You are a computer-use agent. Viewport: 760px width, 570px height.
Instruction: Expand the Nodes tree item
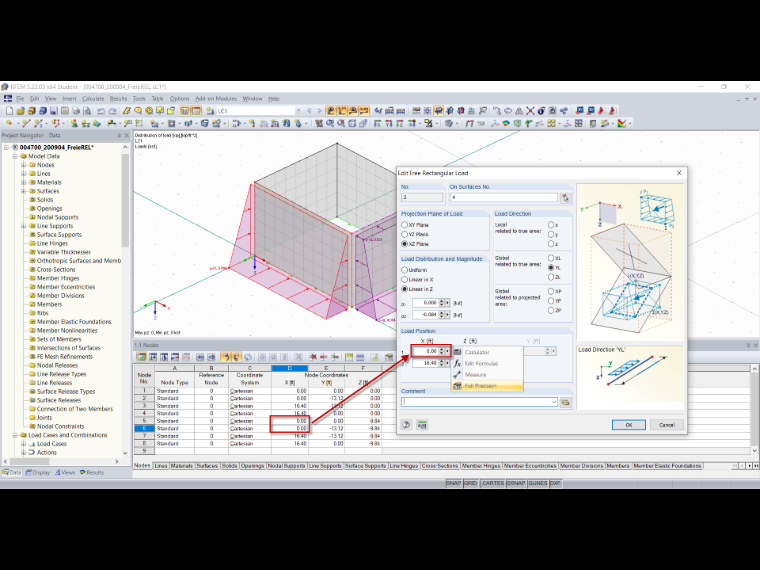(x=23, y=165)
